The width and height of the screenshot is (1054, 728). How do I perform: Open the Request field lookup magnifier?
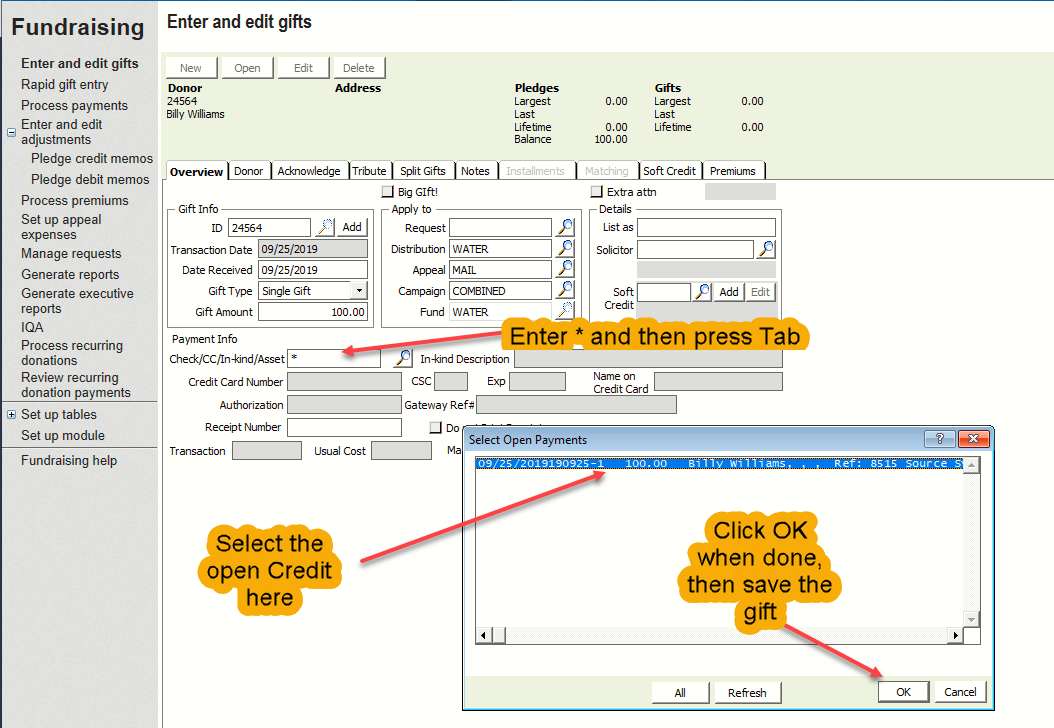coord(566,228)
